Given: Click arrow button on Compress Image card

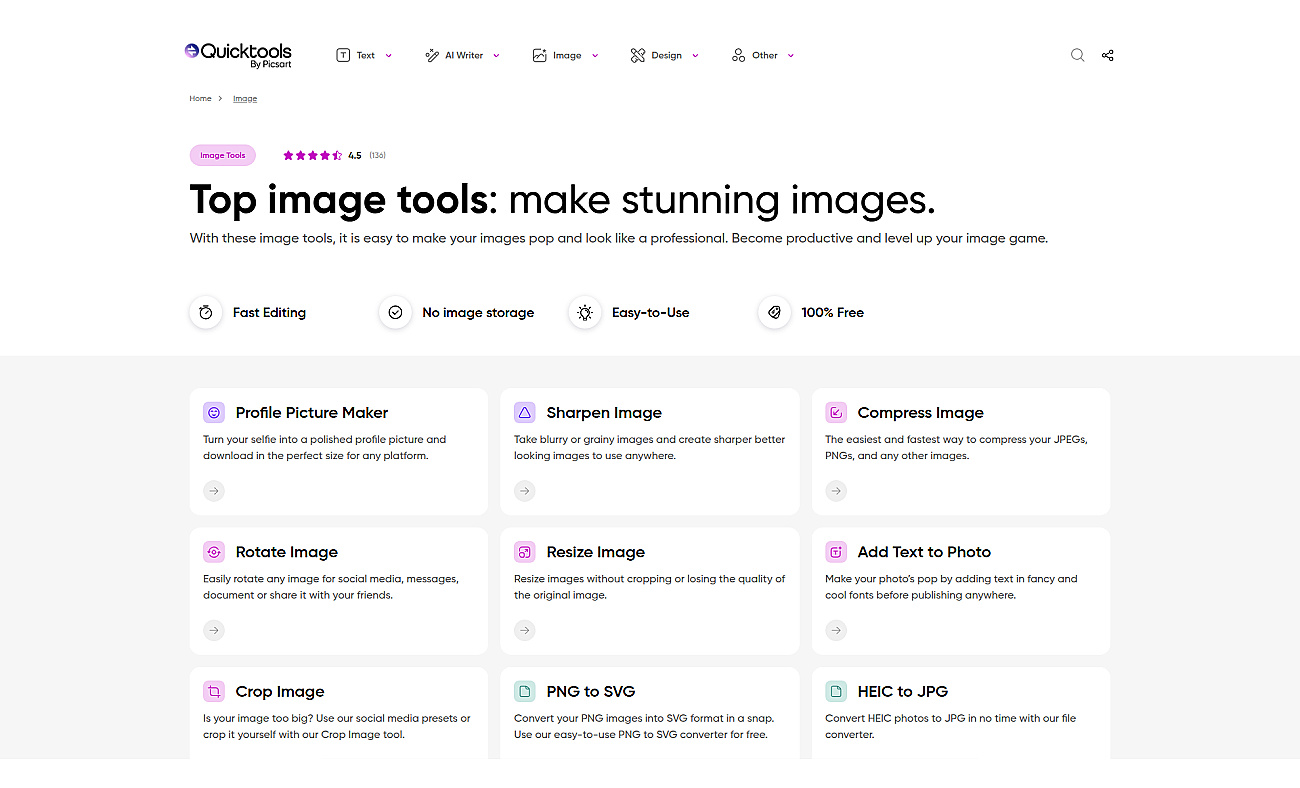Looking at the screenshot, I should pos(836,491).
